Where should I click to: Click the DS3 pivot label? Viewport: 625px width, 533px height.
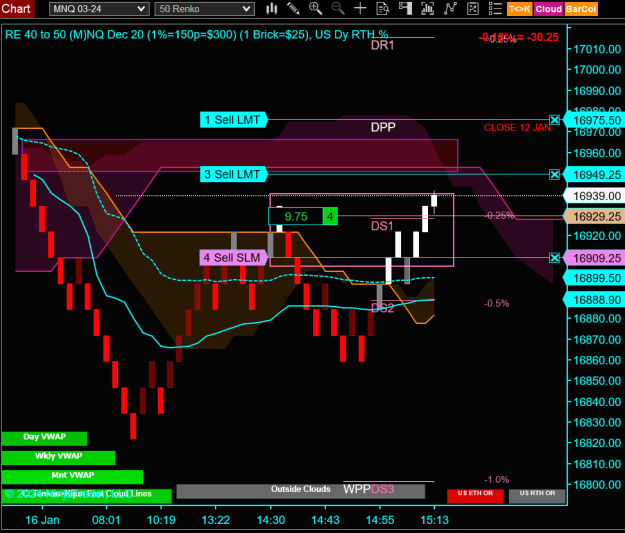pos(382,489)
